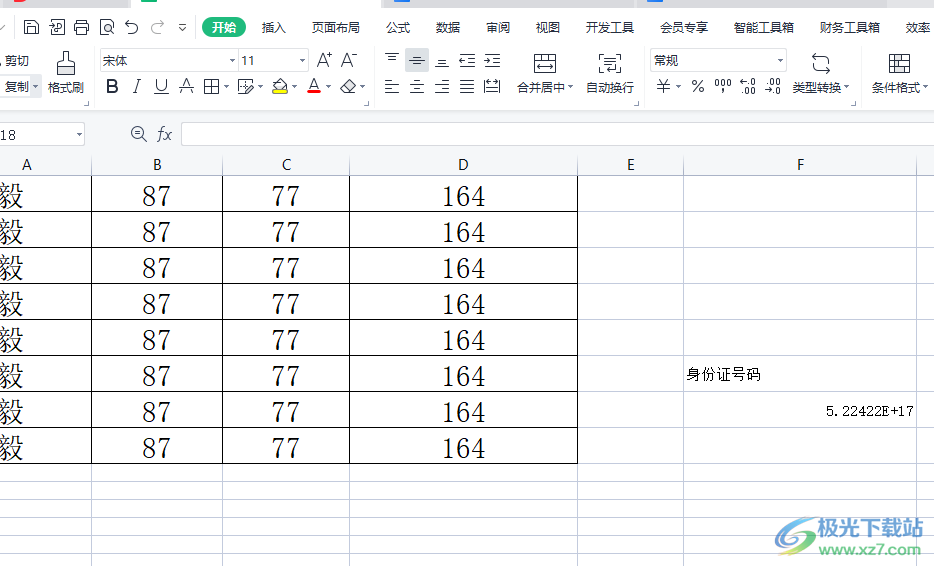Align text right
The height and width of the screenshot is (566, 934).
pyautogui.click(x=442, y=87)
